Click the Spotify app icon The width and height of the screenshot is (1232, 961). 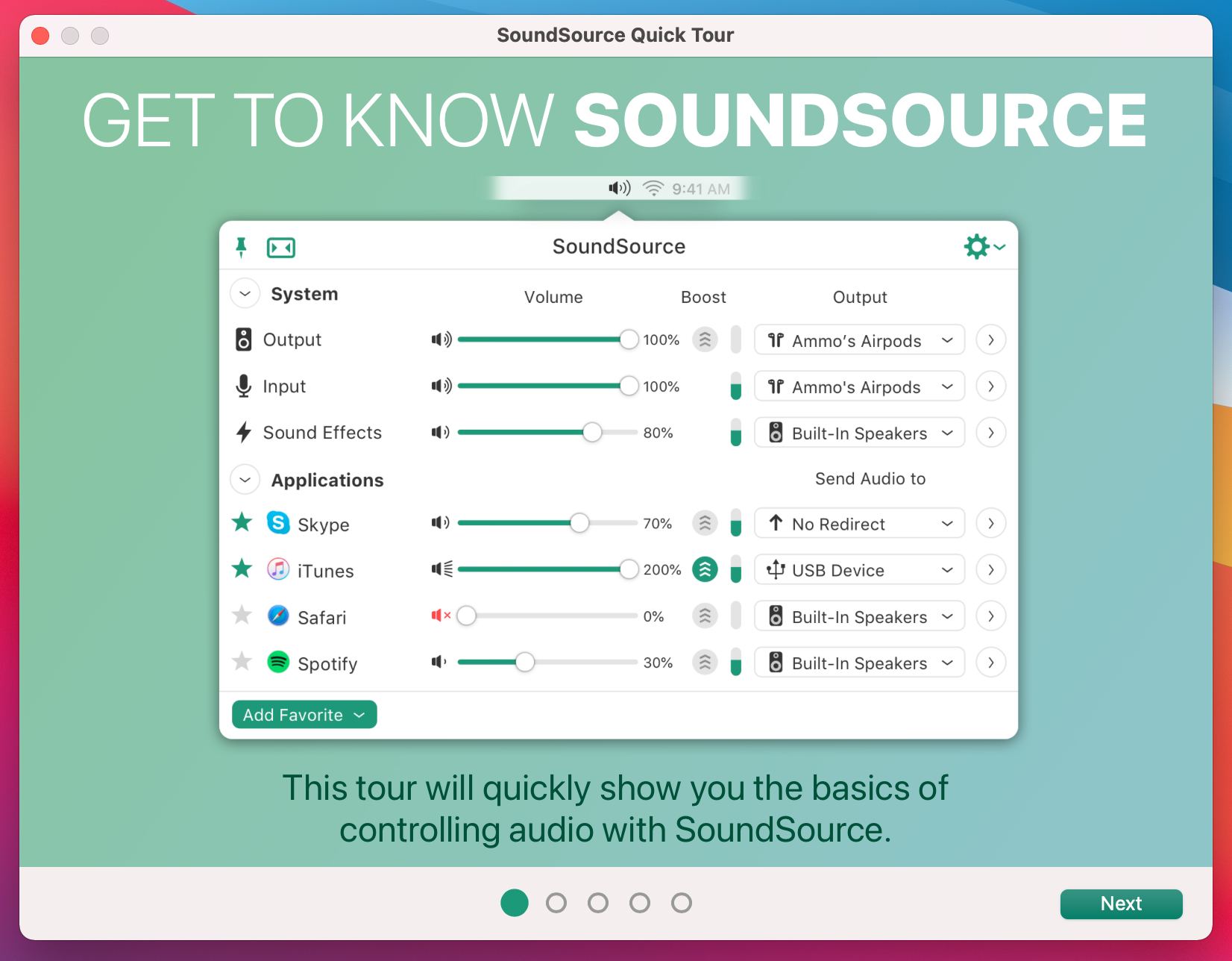[x=278, y=662]
